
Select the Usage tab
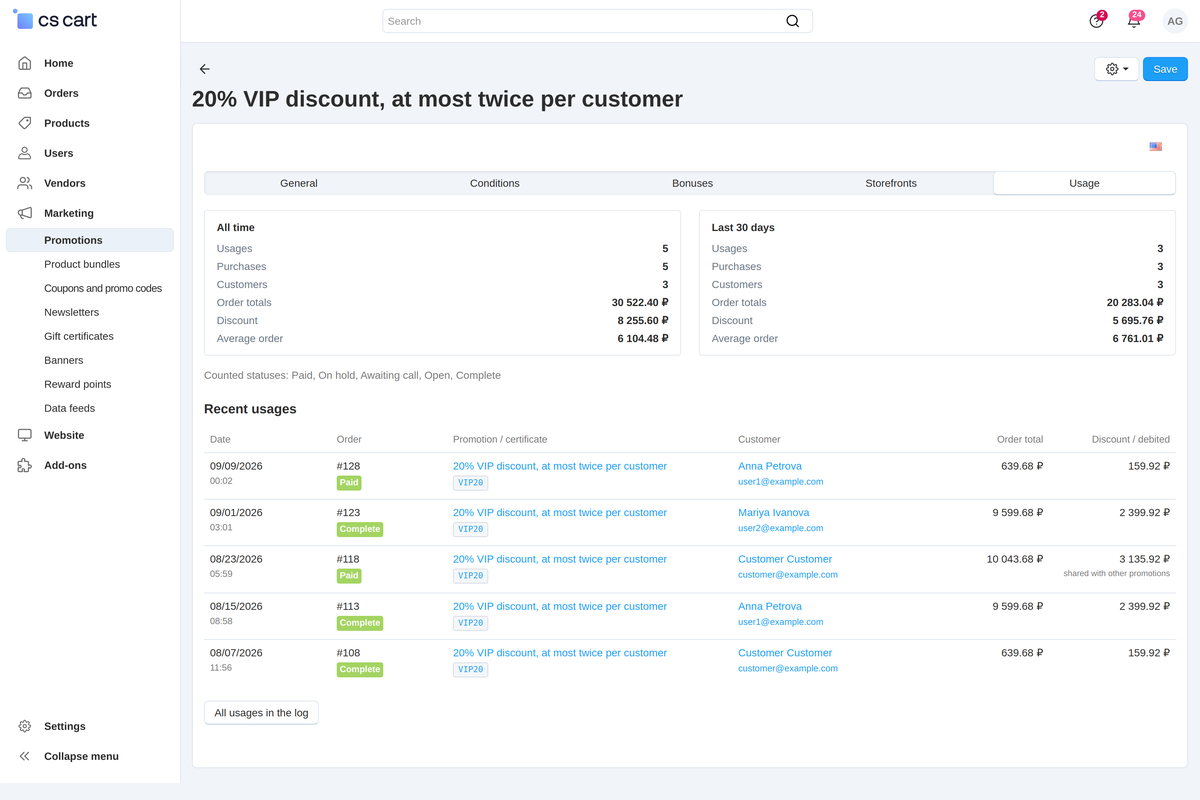(x=1084, y=183)
